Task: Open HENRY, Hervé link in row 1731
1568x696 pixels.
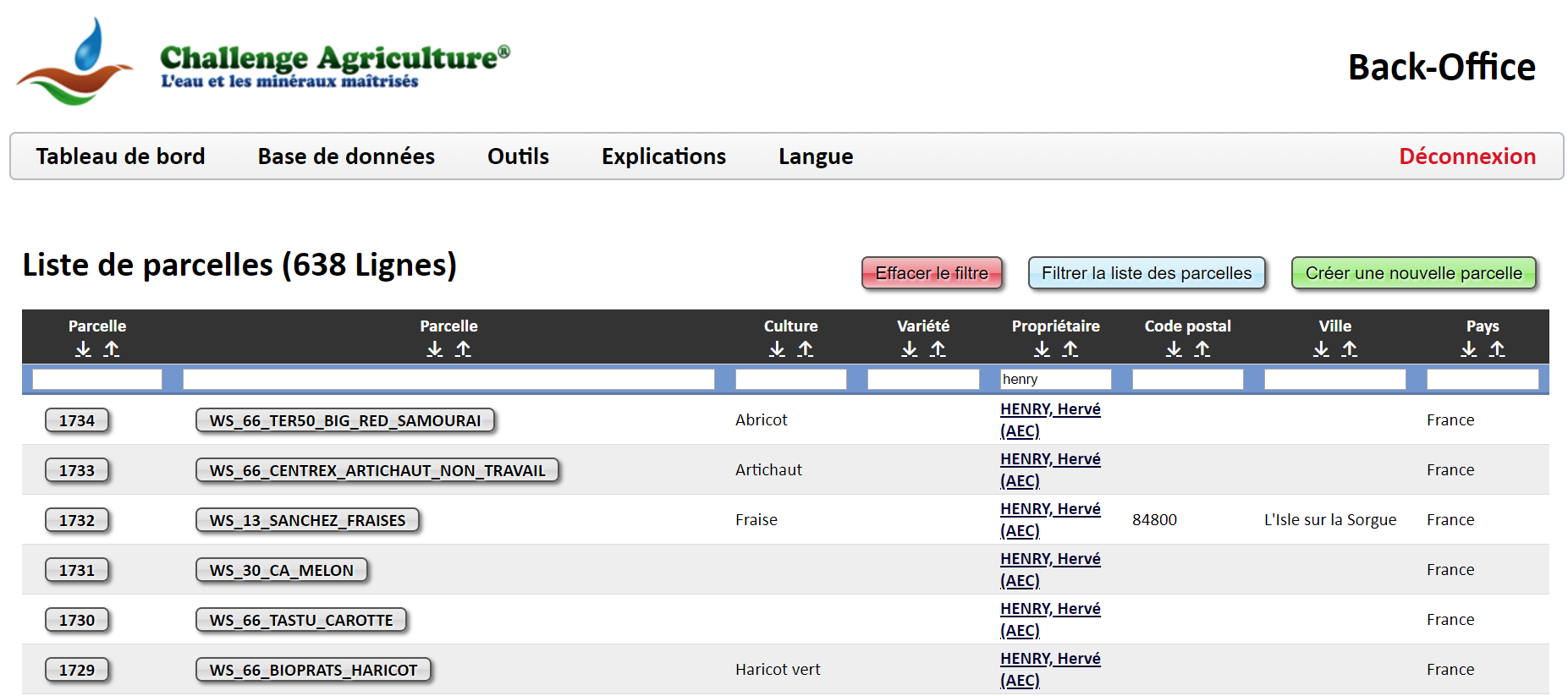Action: tap(1050, 569)
